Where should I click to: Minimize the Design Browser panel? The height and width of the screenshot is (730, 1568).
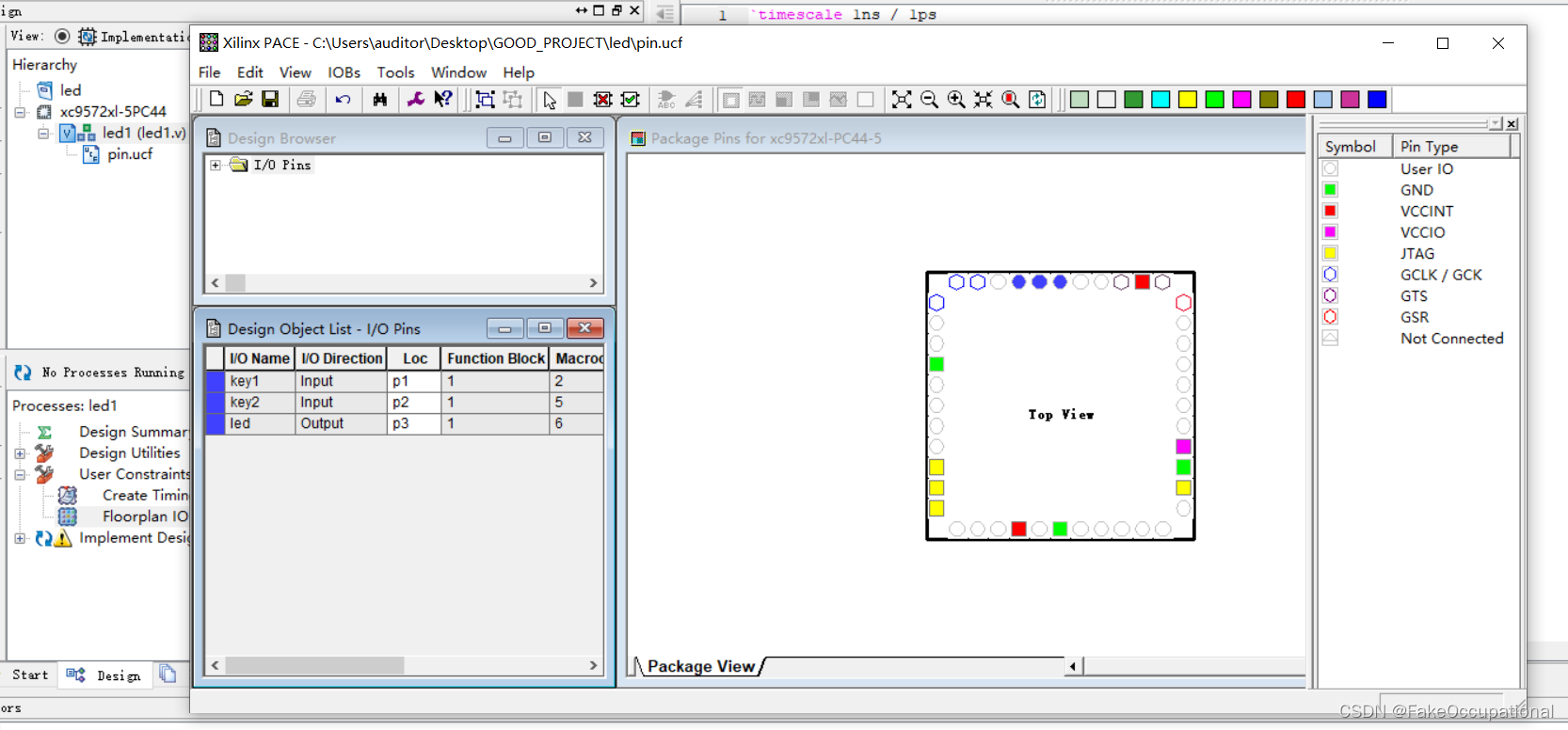504,138
